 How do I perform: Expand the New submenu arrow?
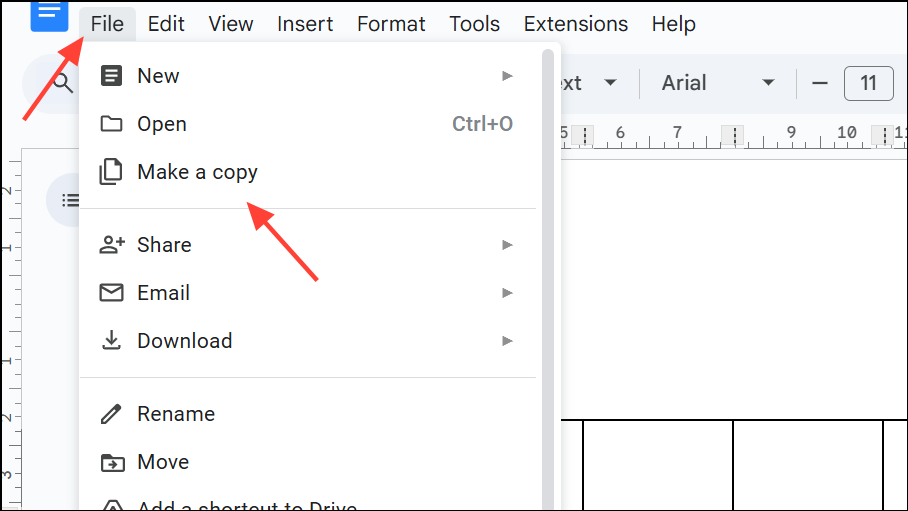508,76
